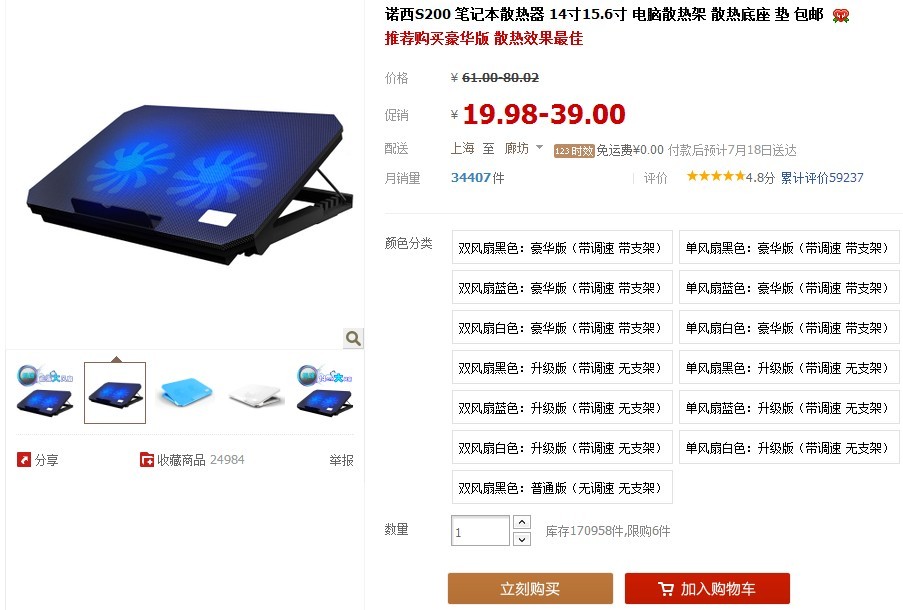The width and height of the screenshot is (903, 610).
Task: Select the white cooler thumbnail
Action: [255, 392]
